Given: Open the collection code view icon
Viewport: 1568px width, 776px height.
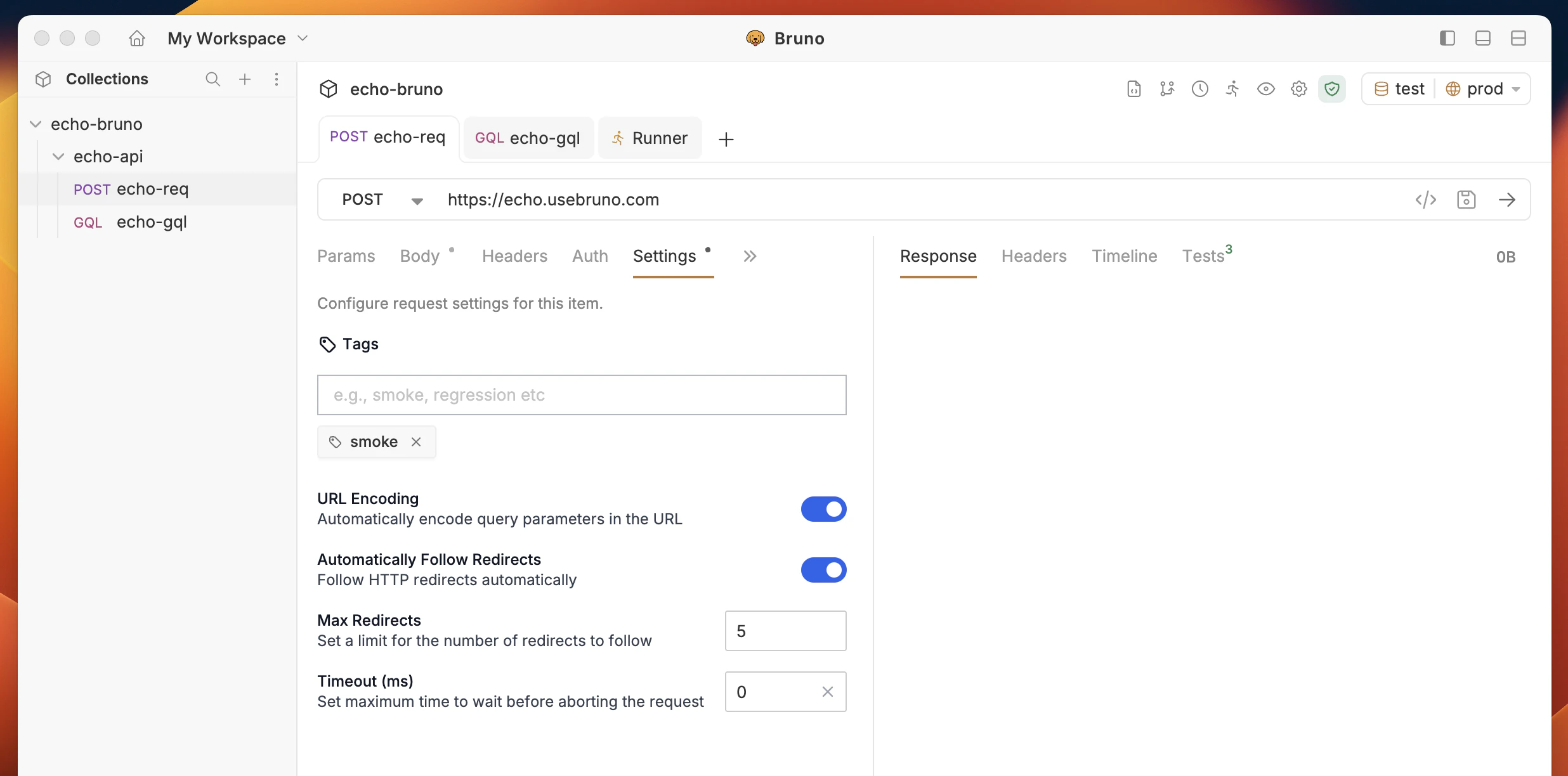Looking at the screenshot, I should [x=1133, y=89].
